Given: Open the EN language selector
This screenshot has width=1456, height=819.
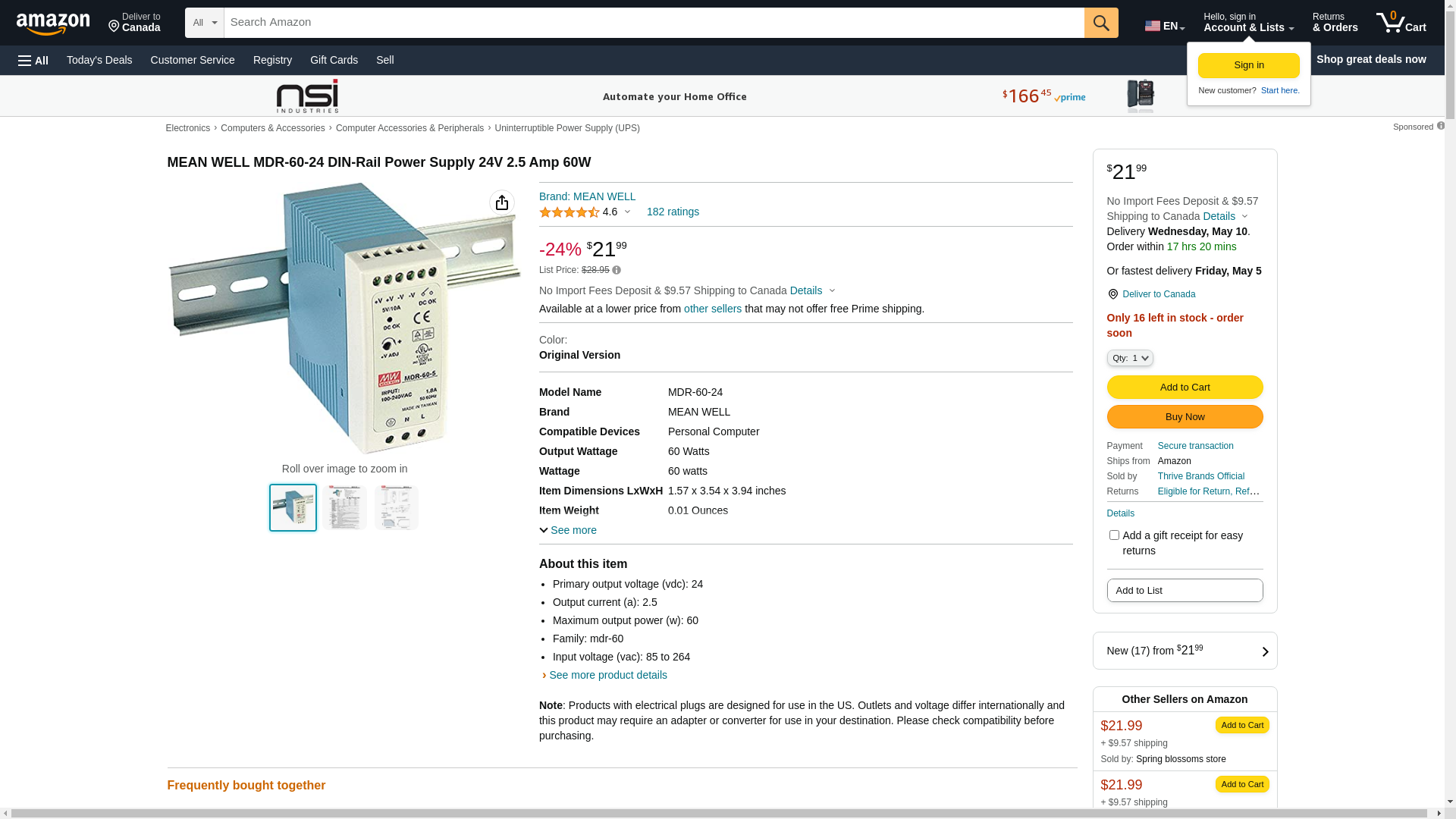Looking at the screenshot, I should point(1165,26).
